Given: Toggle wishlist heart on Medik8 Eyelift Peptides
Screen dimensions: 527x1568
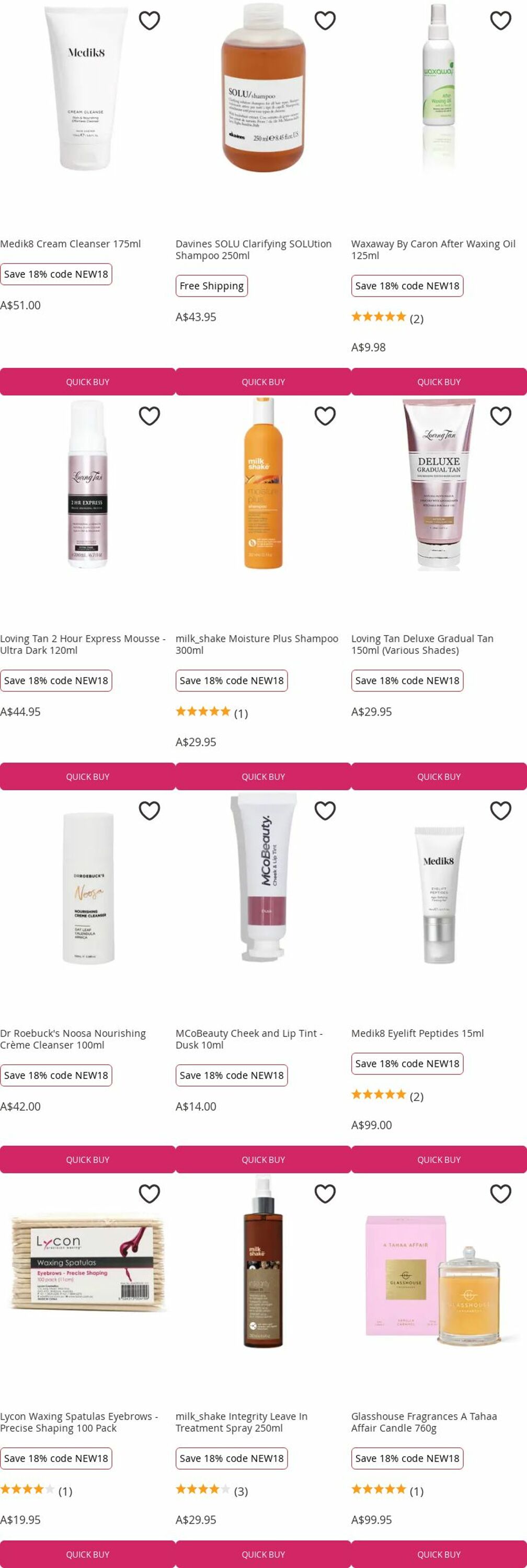Looking at the screenshot, I should [500, 810].
